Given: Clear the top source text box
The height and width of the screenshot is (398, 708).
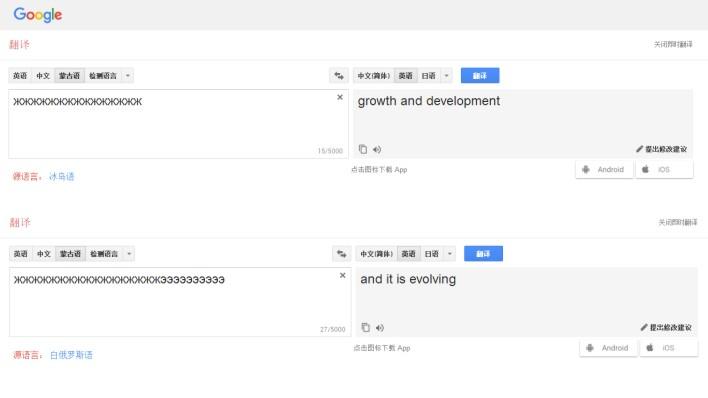Looking at the screenshot, I should point(340,97).
